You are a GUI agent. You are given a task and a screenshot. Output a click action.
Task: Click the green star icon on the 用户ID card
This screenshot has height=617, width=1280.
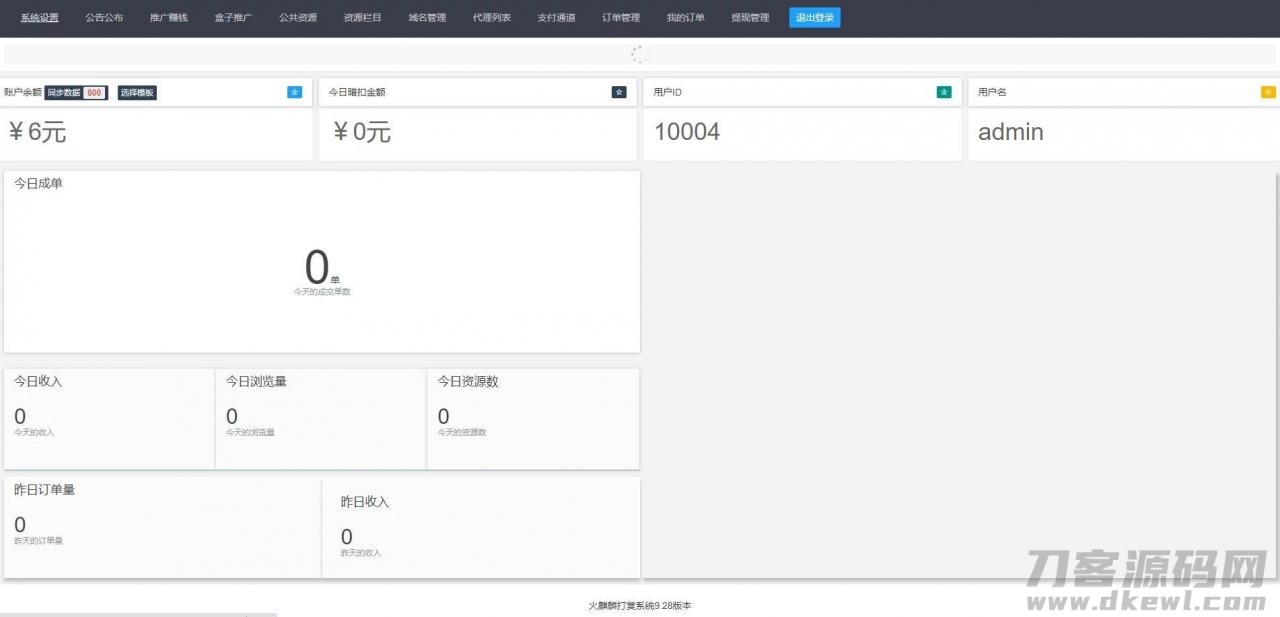(x=943, y=91)
